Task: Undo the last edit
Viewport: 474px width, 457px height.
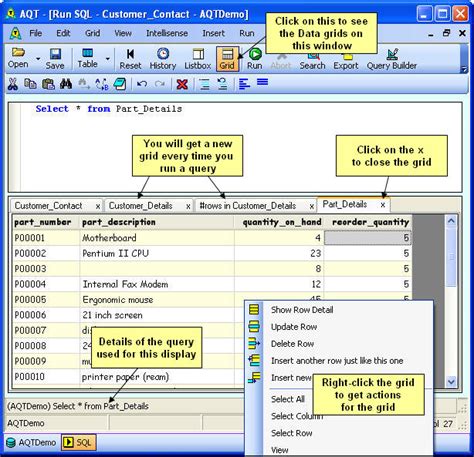Action: click(x=142, y=84)
